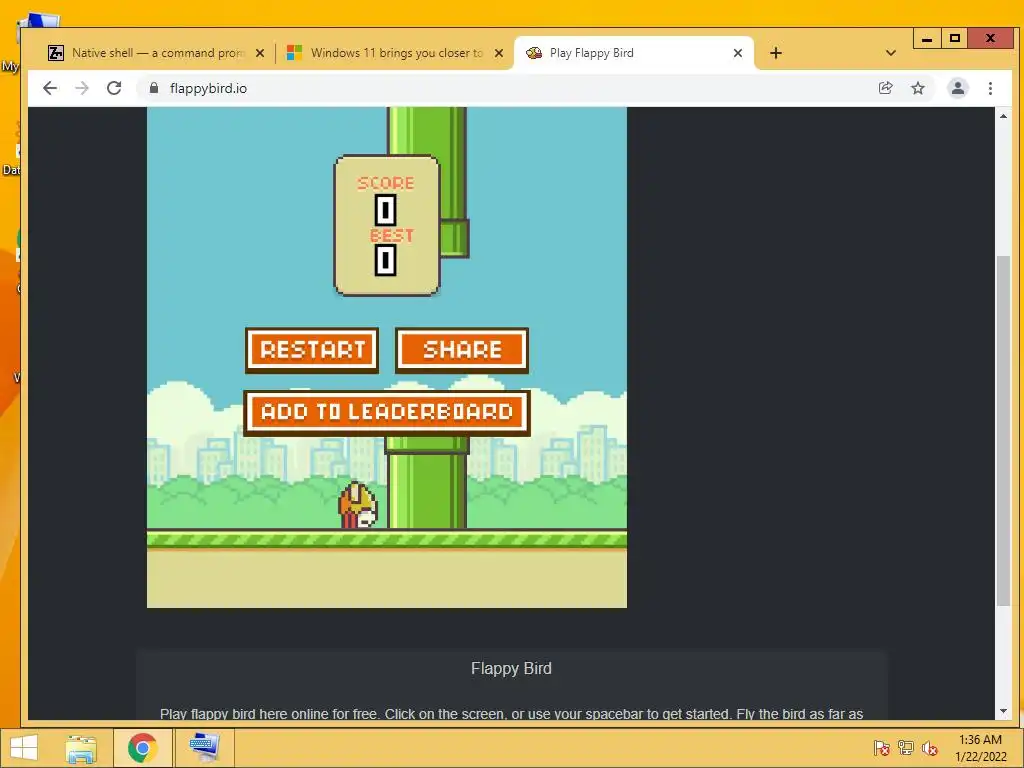Screen dimensions: 1024x768
Task: Click the Windows logo favicon on tab
Action: [295, 53]
